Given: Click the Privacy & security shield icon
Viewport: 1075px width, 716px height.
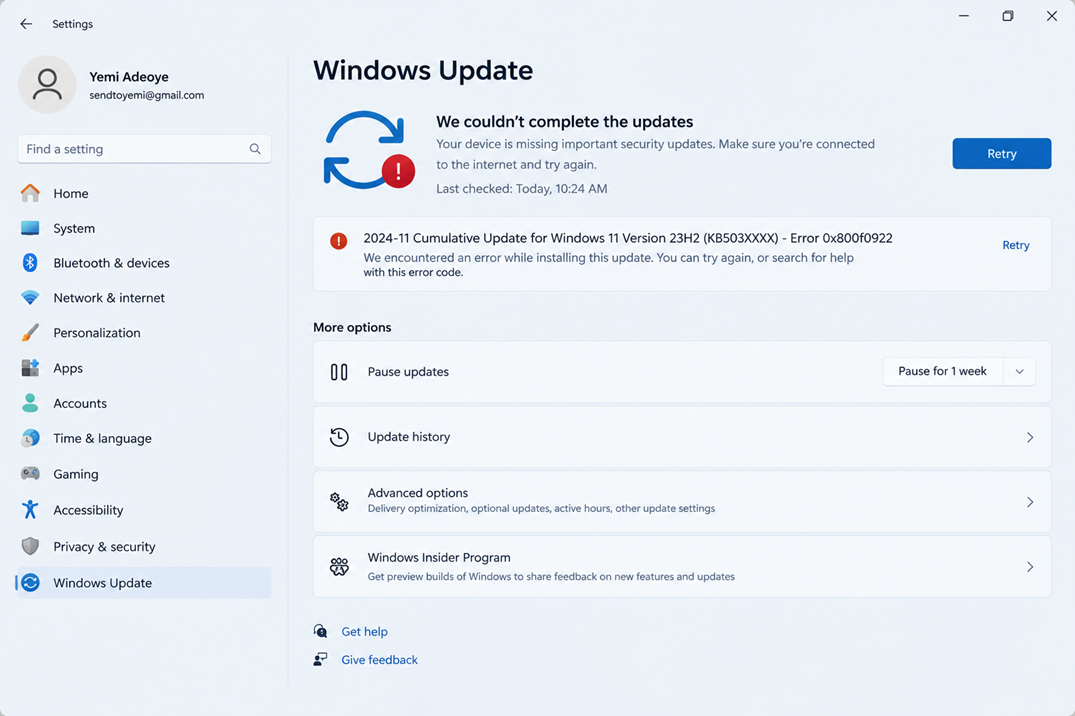Looking at the screenshot, I should (30, 547).
